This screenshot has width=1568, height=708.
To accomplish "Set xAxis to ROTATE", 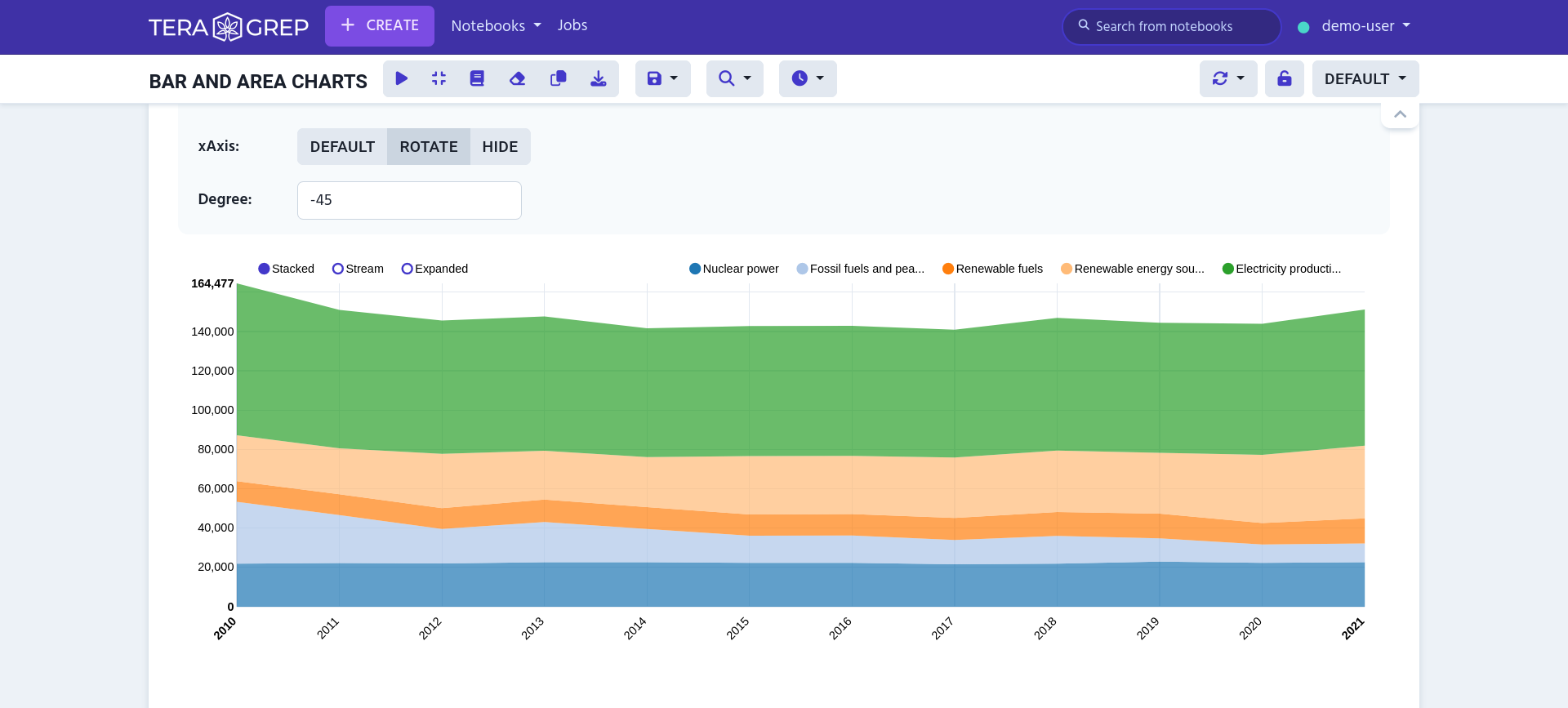I will [x=429, y=147].
